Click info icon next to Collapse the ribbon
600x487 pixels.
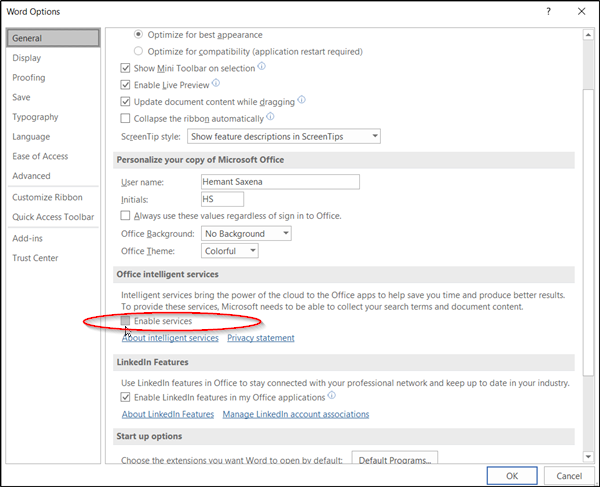(270, 116)
